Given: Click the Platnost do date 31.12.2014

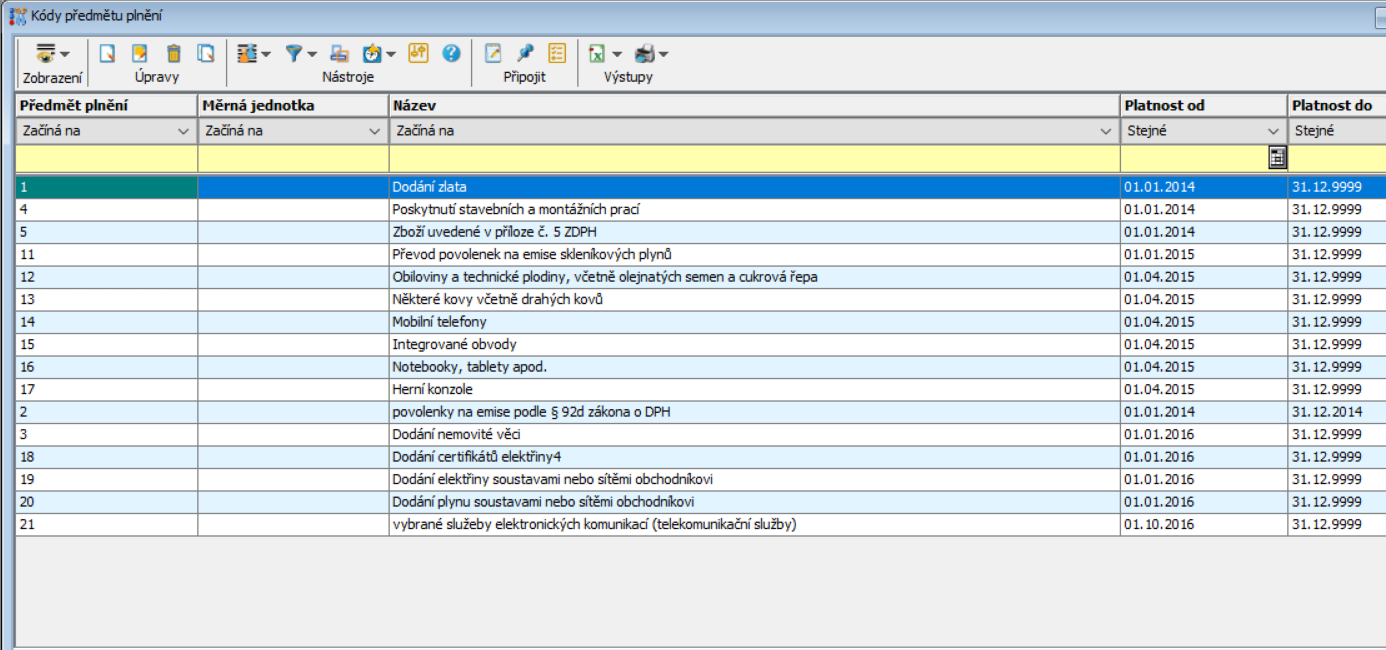Looking at the screenshot, I should pos(1327,412).
